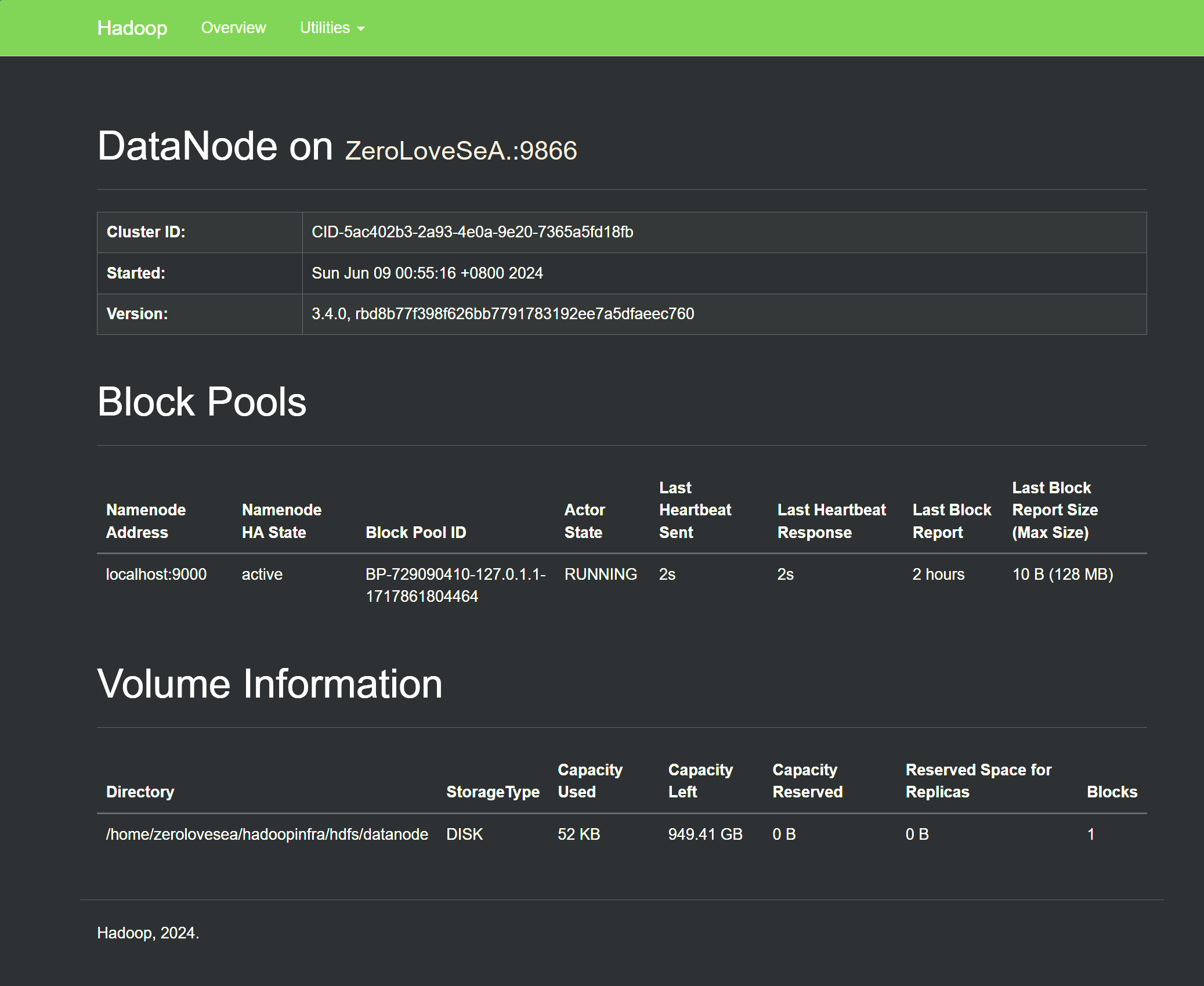Open the Utilities dropdown menu
Screen dimensions: 1204x986
click(x=332, y=28)
